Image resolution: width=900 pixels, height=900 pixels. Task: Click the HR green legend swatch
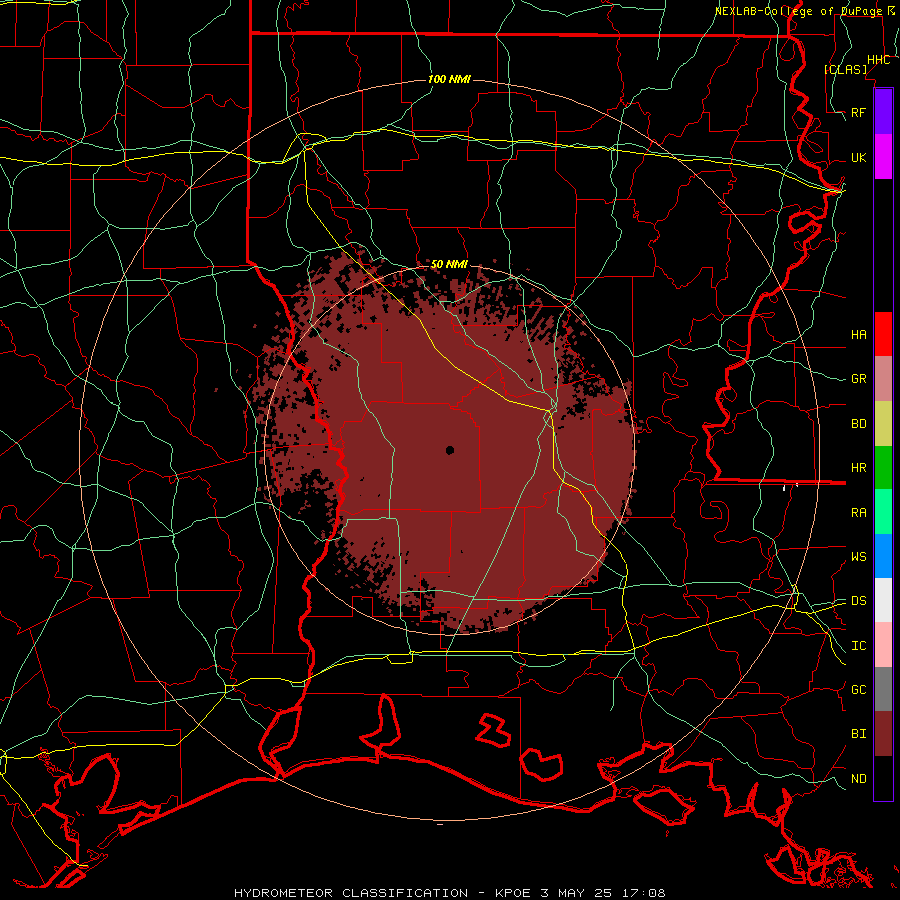pos(883,467)
